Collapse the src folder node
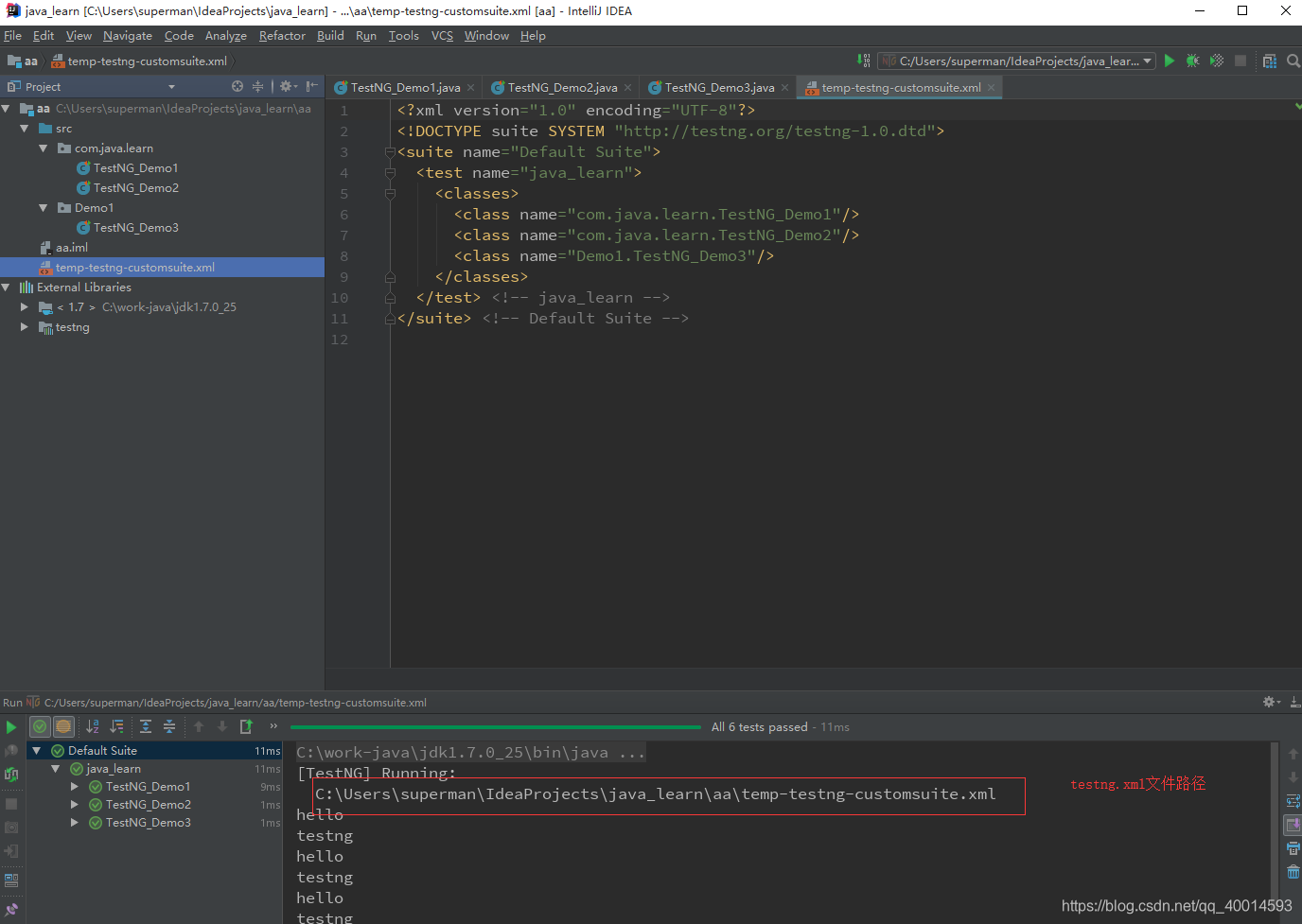 (x=25, y=129)
